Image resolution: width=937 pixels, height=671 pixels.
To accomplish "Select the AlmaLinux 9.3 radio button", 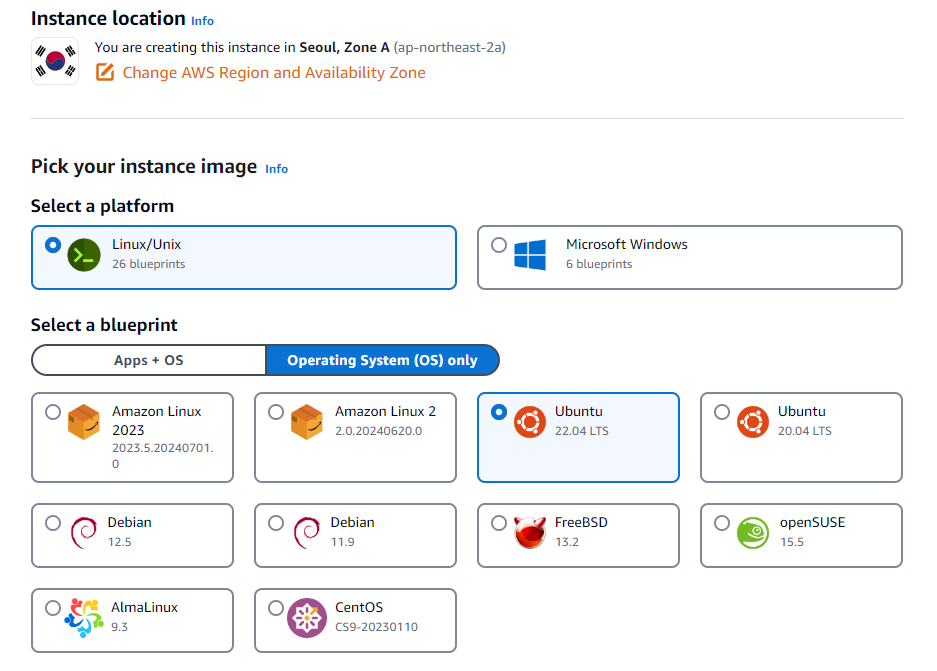I will 53,608.
